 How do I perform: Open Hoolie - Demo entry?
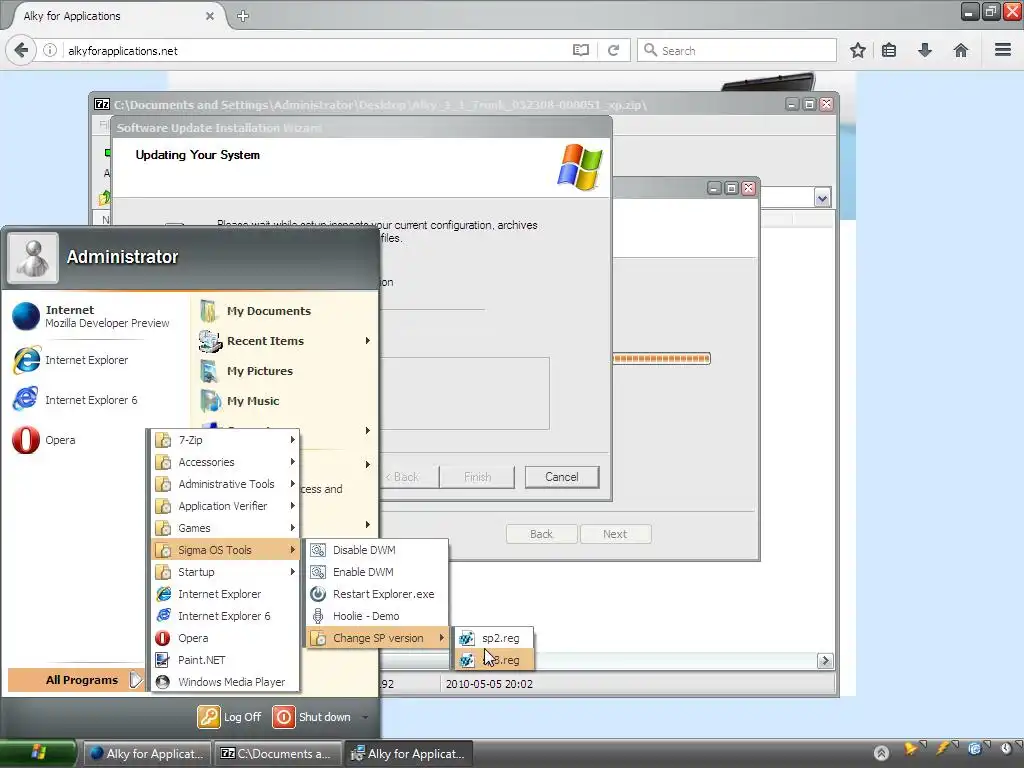(377, 616)
